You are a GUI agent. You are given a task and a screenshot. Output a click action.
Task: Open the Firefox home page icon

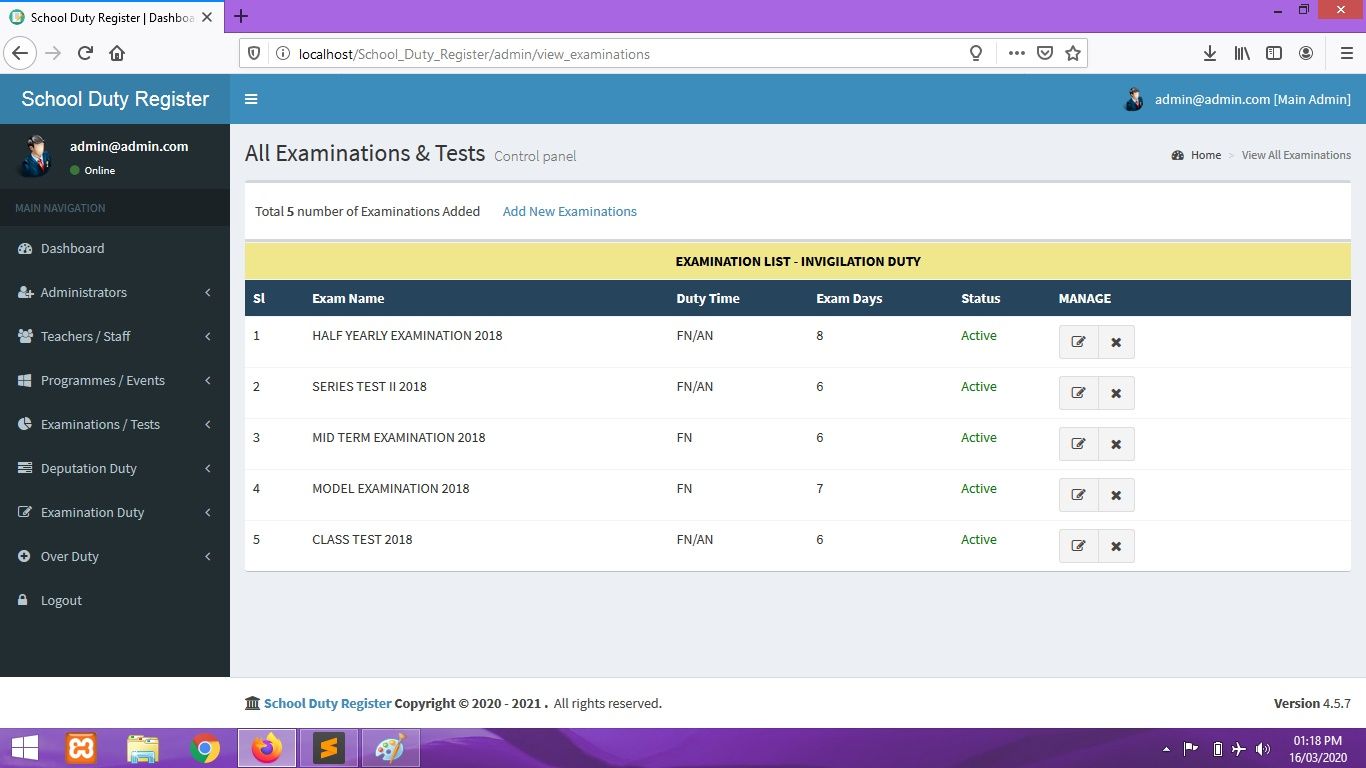(117, 54)
